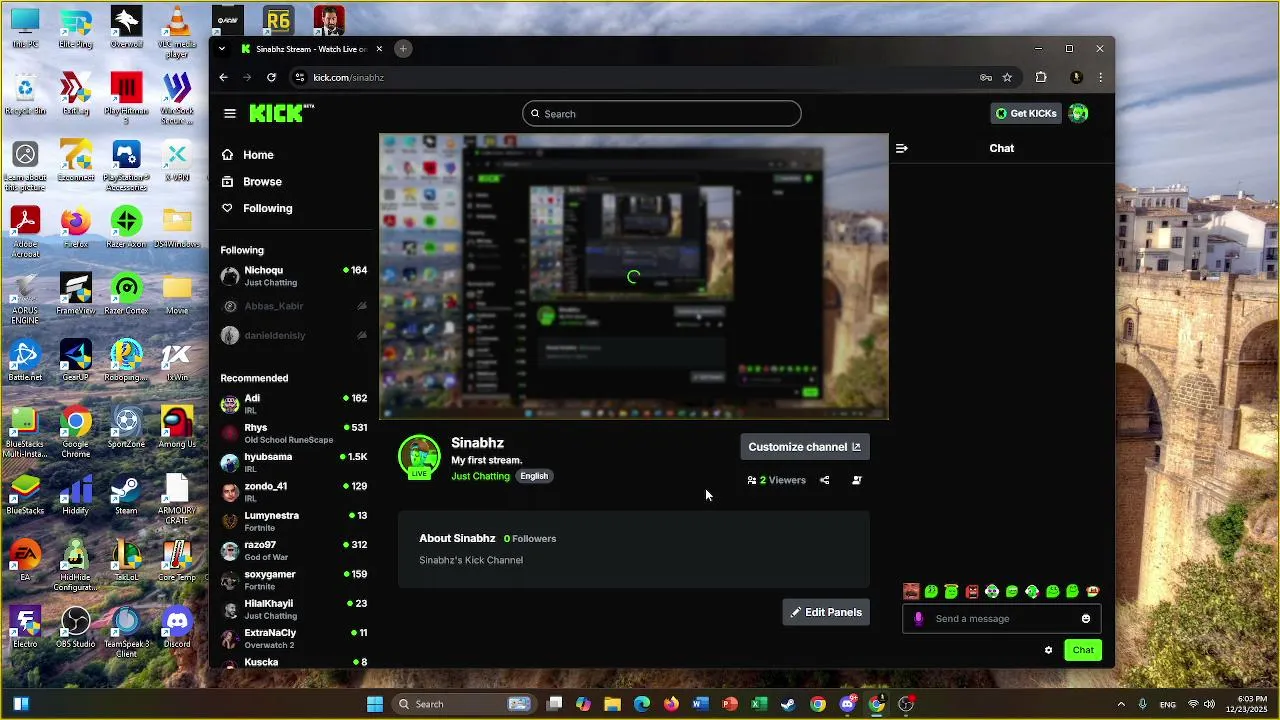
Task: Open recommended channel HilalKhayil
Action: click(294, 609)
